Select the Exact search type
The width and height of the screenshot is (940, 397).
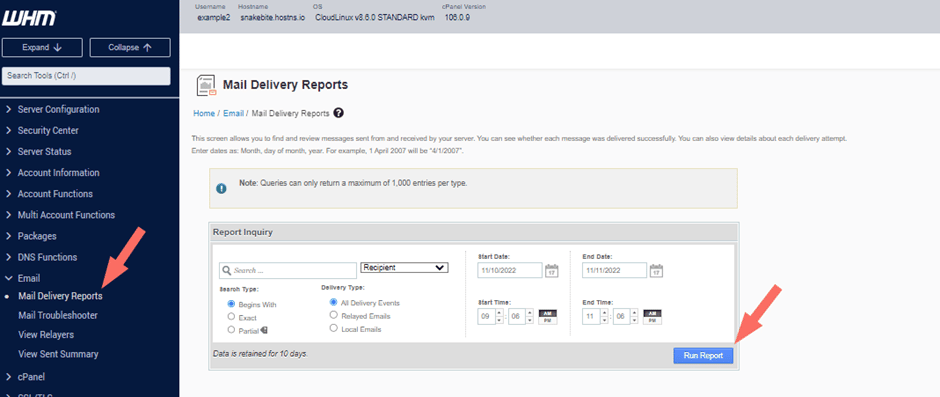[231, 317]
